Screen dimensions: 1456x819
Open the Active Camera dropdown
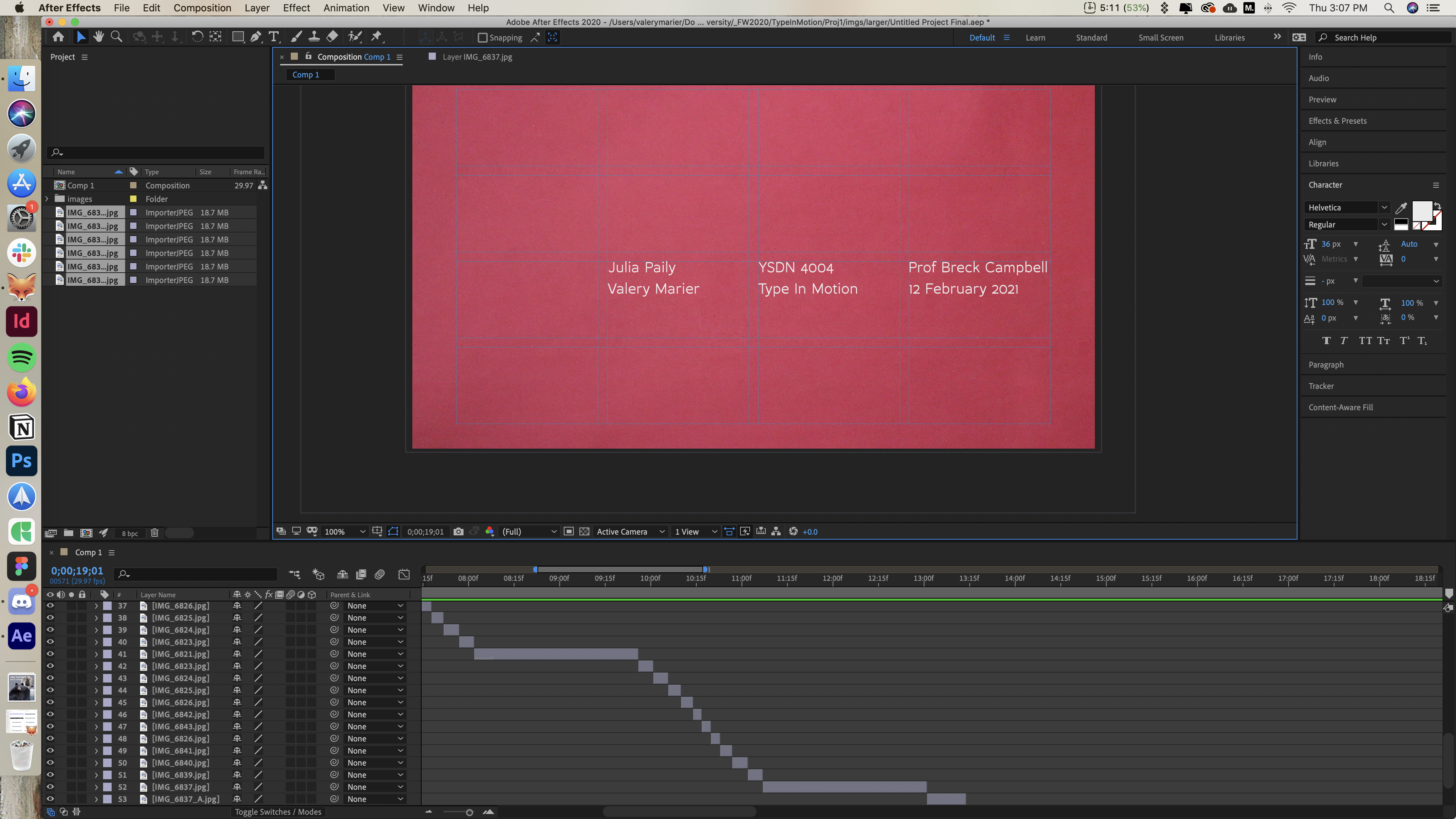630,531
